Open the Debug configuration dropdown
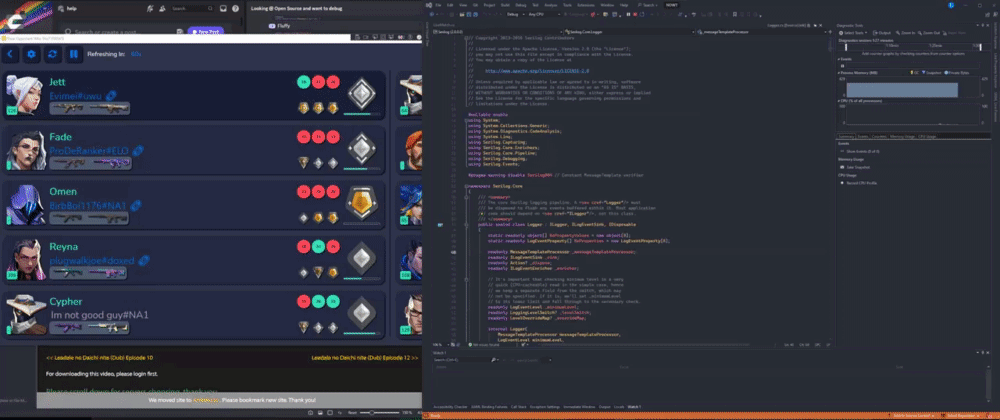The height and width of the screenshot is (420, 1000). (x=513, y=16)
